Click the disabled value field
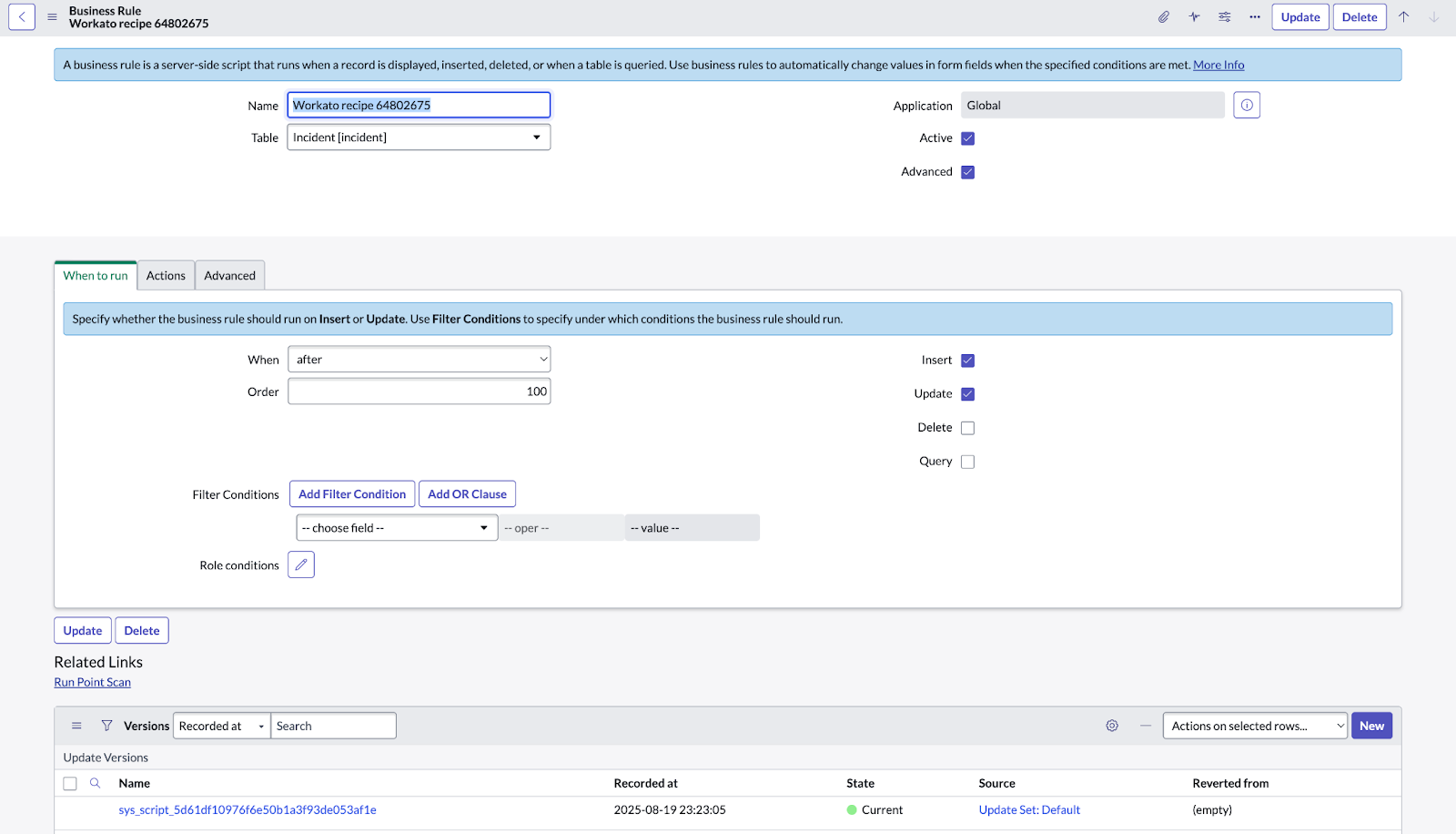The image size is (1456, 834). click(693, 528)
